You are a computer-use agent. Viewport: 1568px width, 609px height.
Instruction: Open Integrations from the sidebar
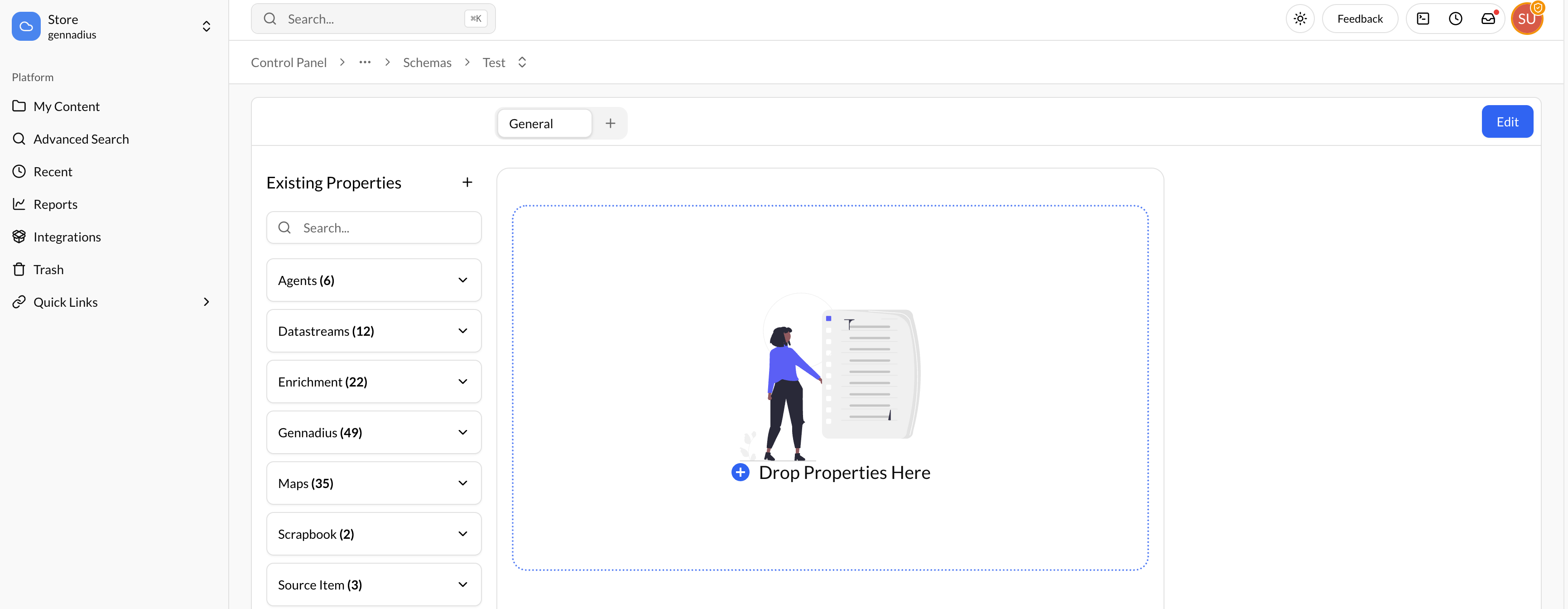pyautogui.click(x=67, y=236)
